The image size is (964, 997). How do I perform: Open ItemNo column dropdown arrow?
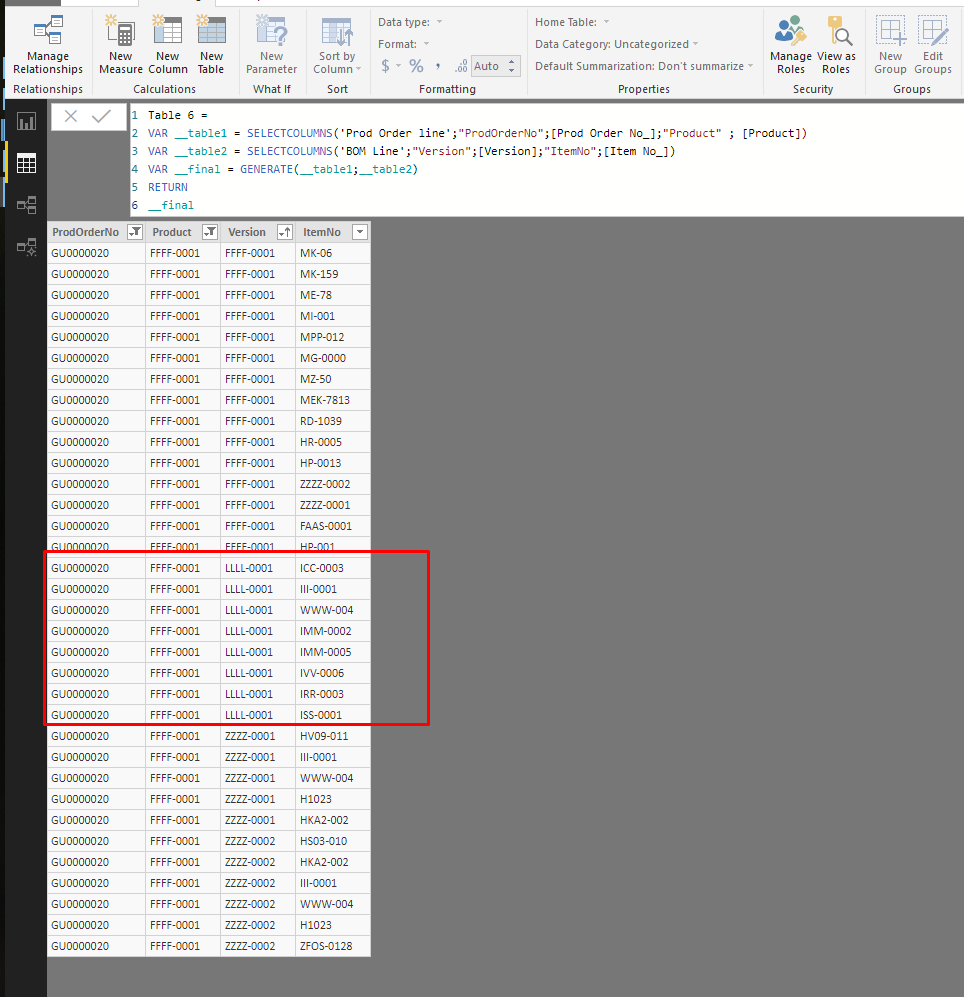(x=360, y=232)
